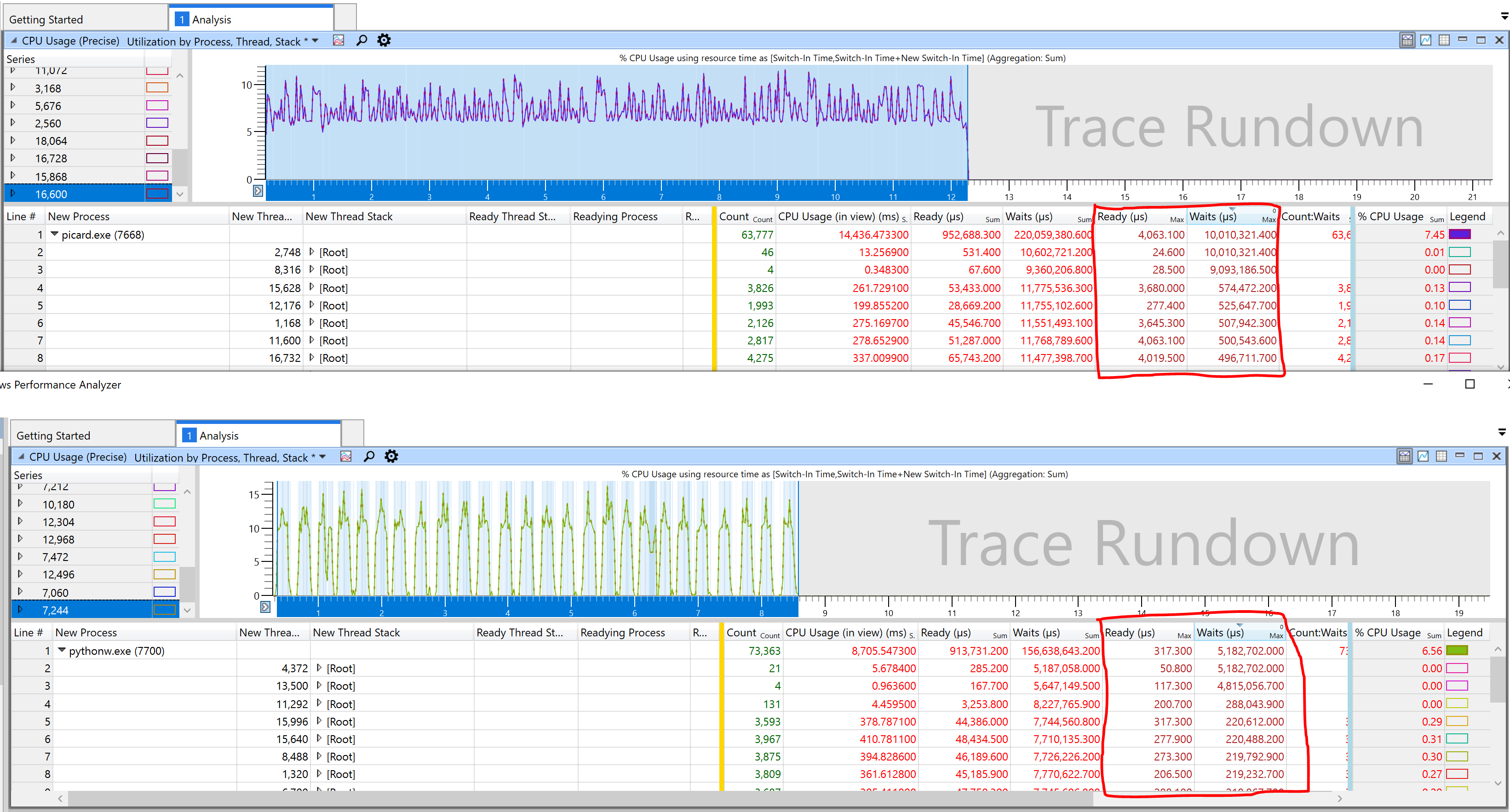Switch to Getting Started tab in pythonw.exe window
Image resolution: width=1510 pixels, height=812 pixels.
[x=93, y=435]
